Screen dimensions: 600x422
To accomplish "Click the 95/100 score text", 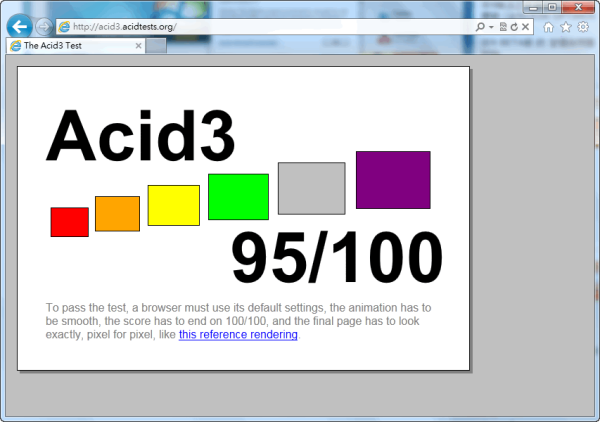I will coord(337,259).
